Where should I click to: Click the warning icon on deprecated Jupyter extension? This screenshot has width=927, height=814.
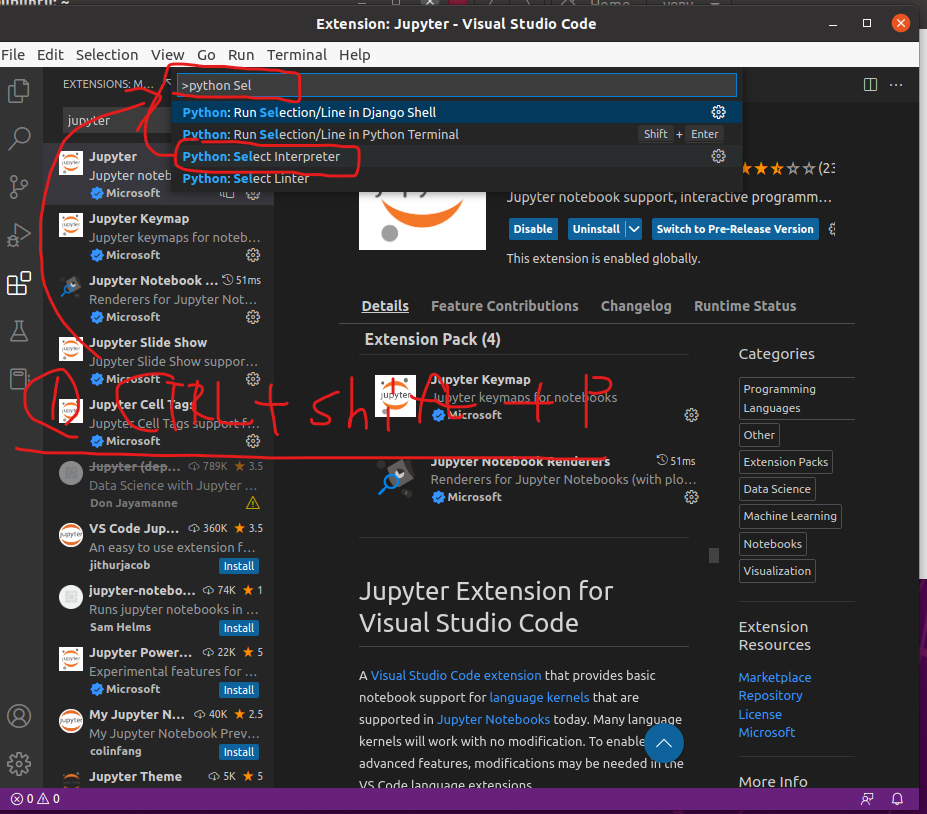pyautogui.click(x=253, y=503)
